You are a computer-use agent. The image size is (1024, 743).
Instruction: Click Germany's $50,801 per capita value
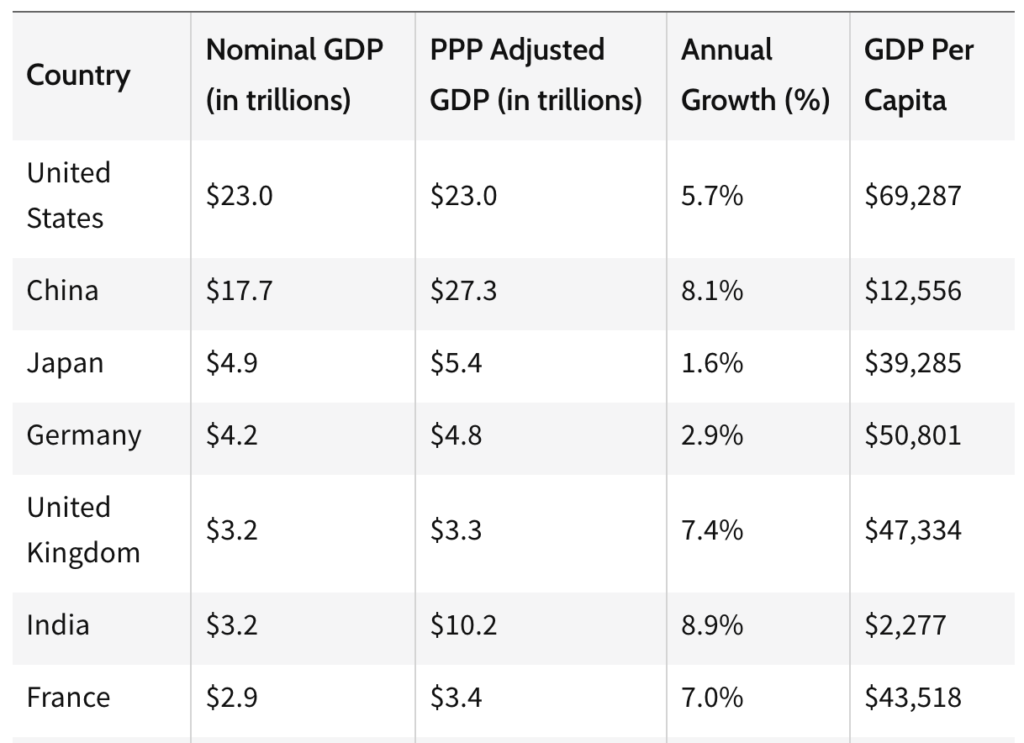coord(912,435)
